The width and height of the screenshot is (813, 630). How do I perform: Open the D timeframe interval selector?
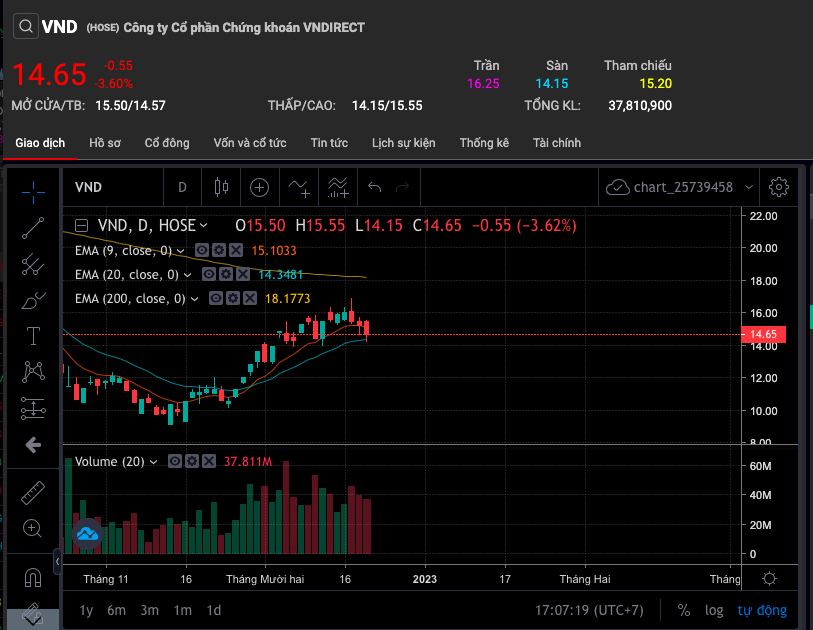pyautogui.click(x=183, y=187)
